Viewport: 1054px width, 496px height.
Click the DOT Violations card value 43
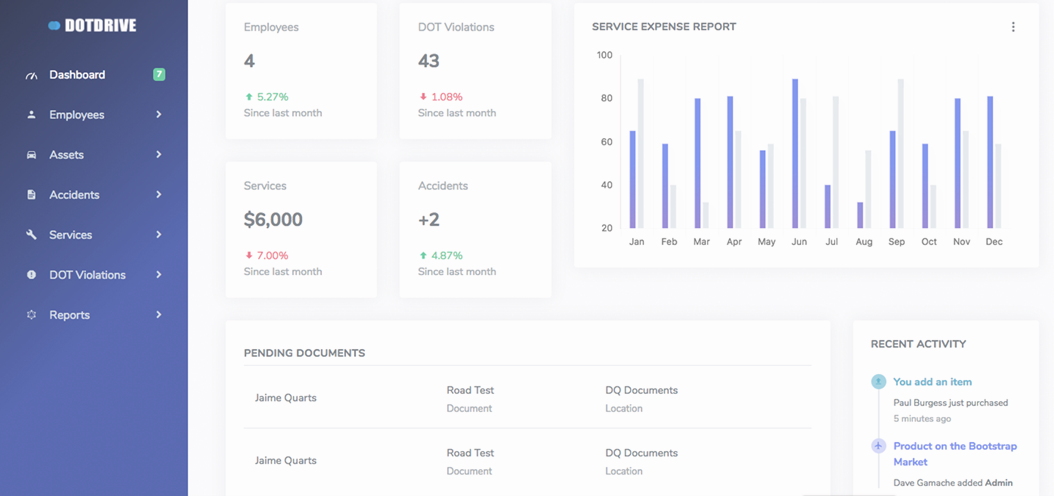click(x=429, y=61)
